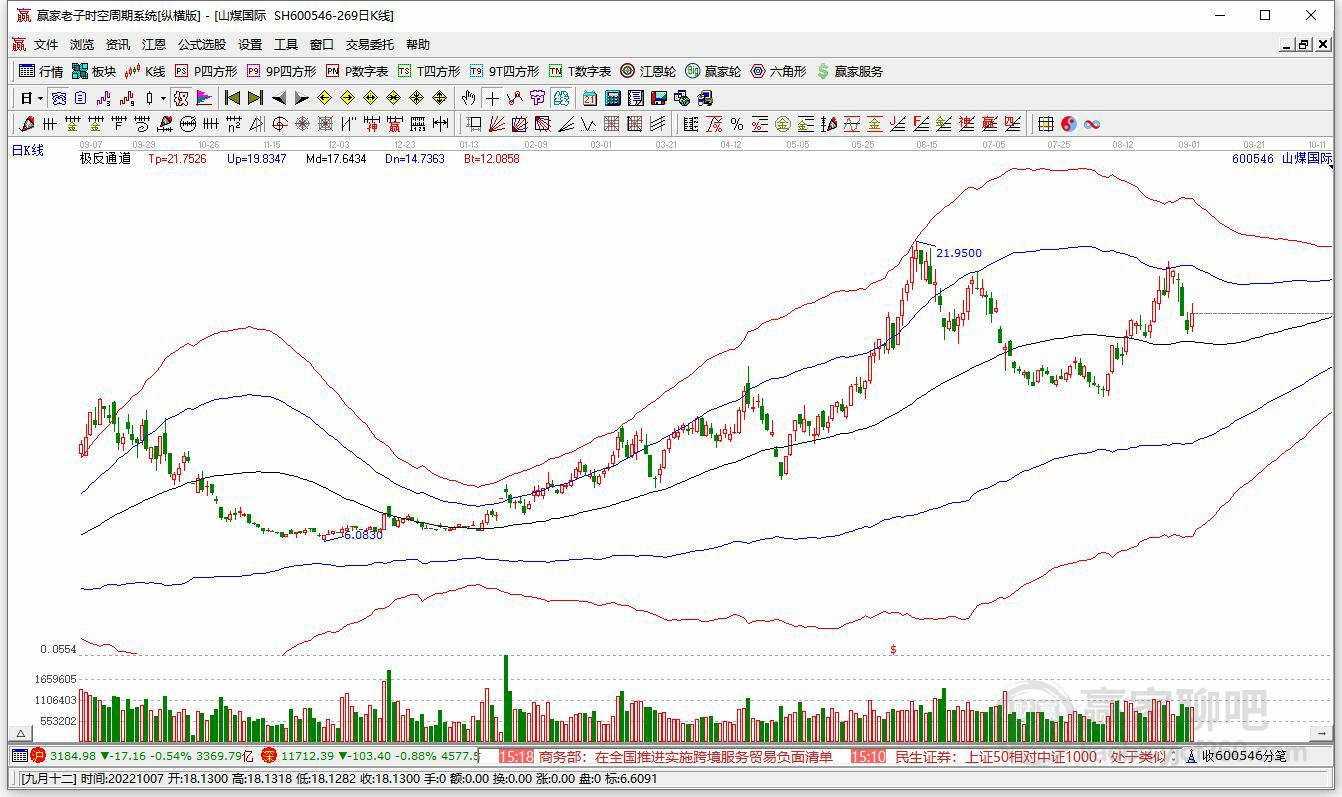Click the 日K线 period label
The width and height of the screenshot is (1342, 797).
click(x=28, y=150)
